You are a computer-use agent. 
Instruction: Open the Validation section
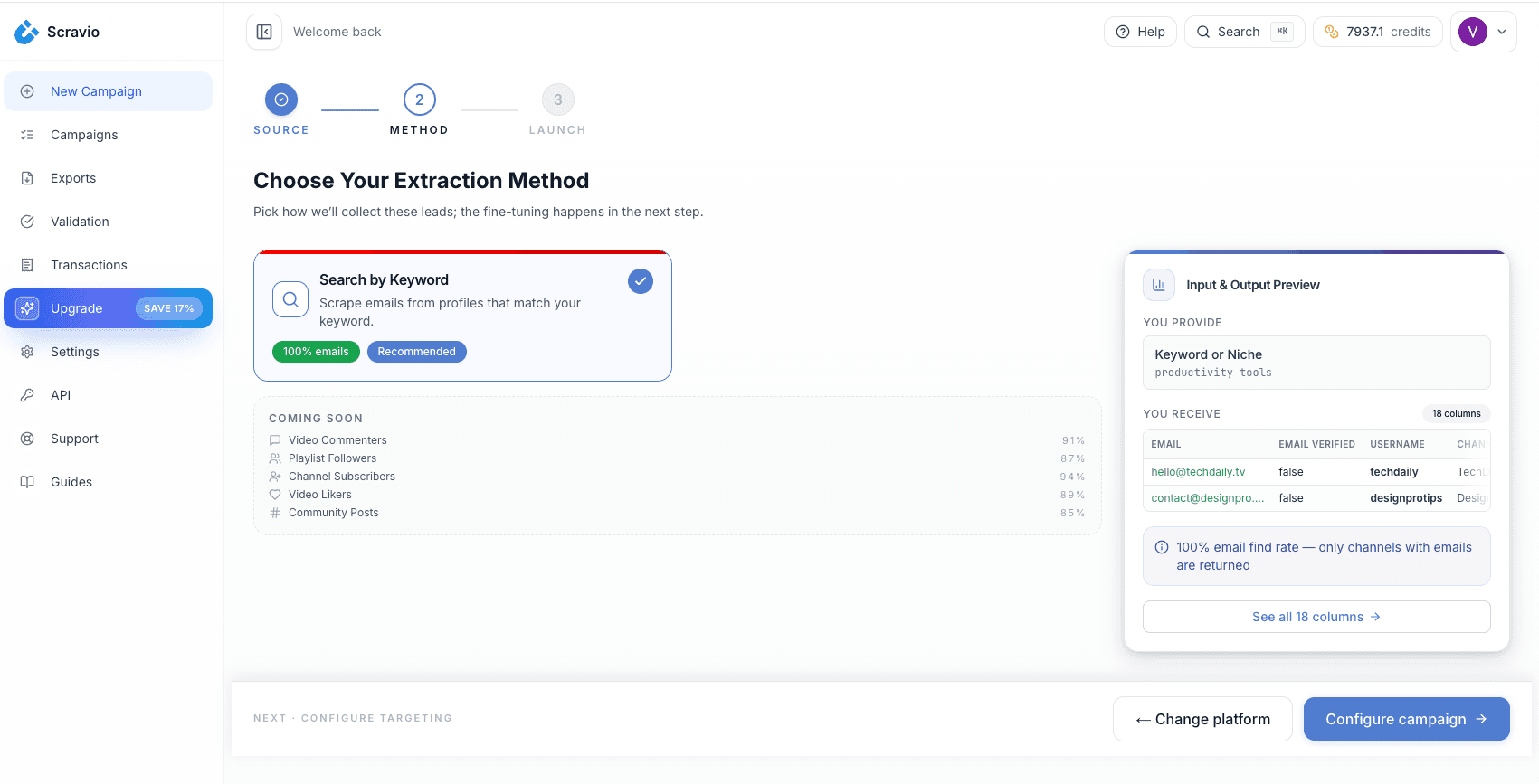click(109, 222)
